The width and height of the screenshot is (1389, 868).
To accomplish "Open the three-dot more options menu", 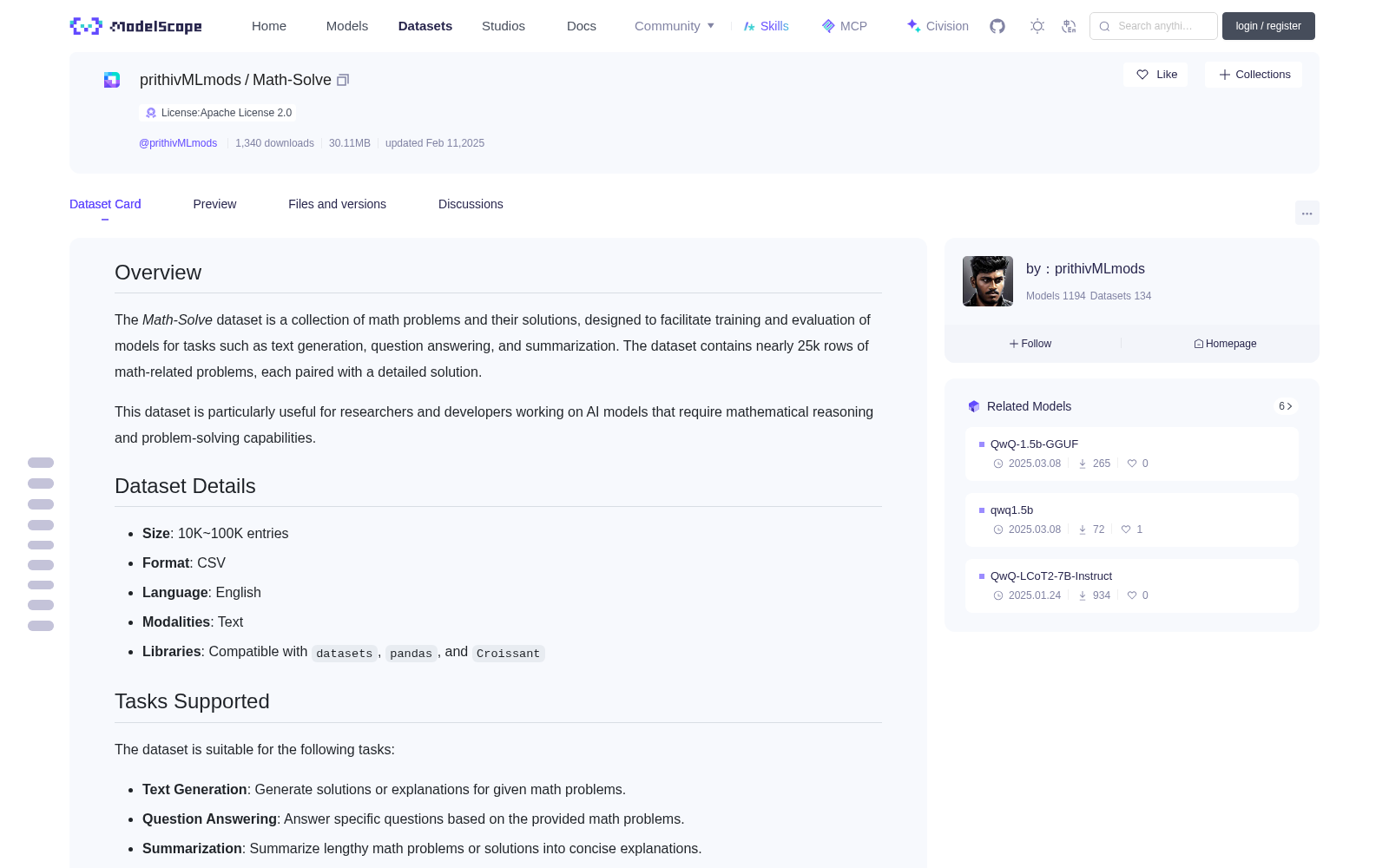I will coord(1307,213).
